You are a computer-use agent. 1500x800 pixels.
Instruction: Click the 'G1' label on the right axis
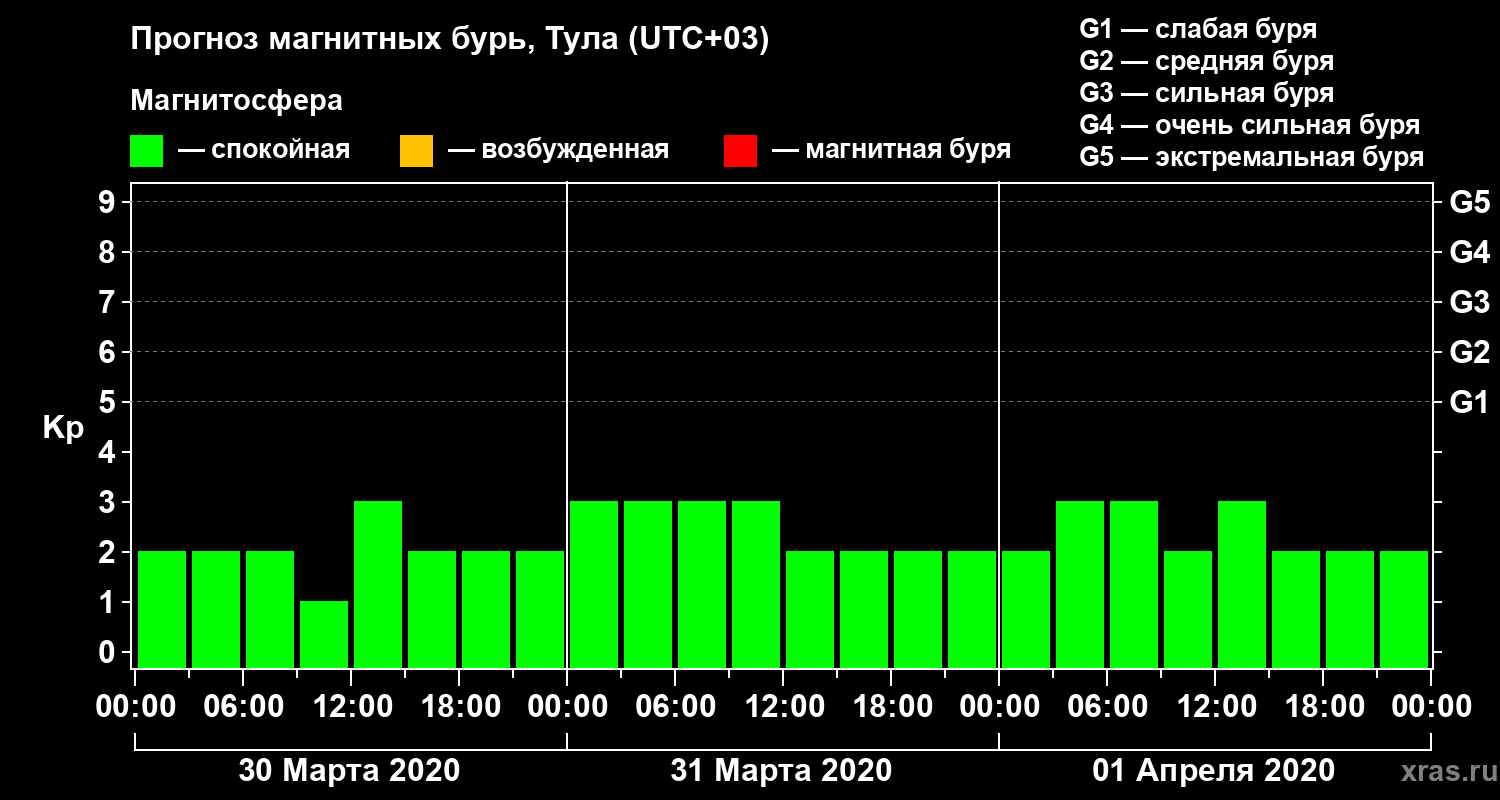[x=1470, y=402]
